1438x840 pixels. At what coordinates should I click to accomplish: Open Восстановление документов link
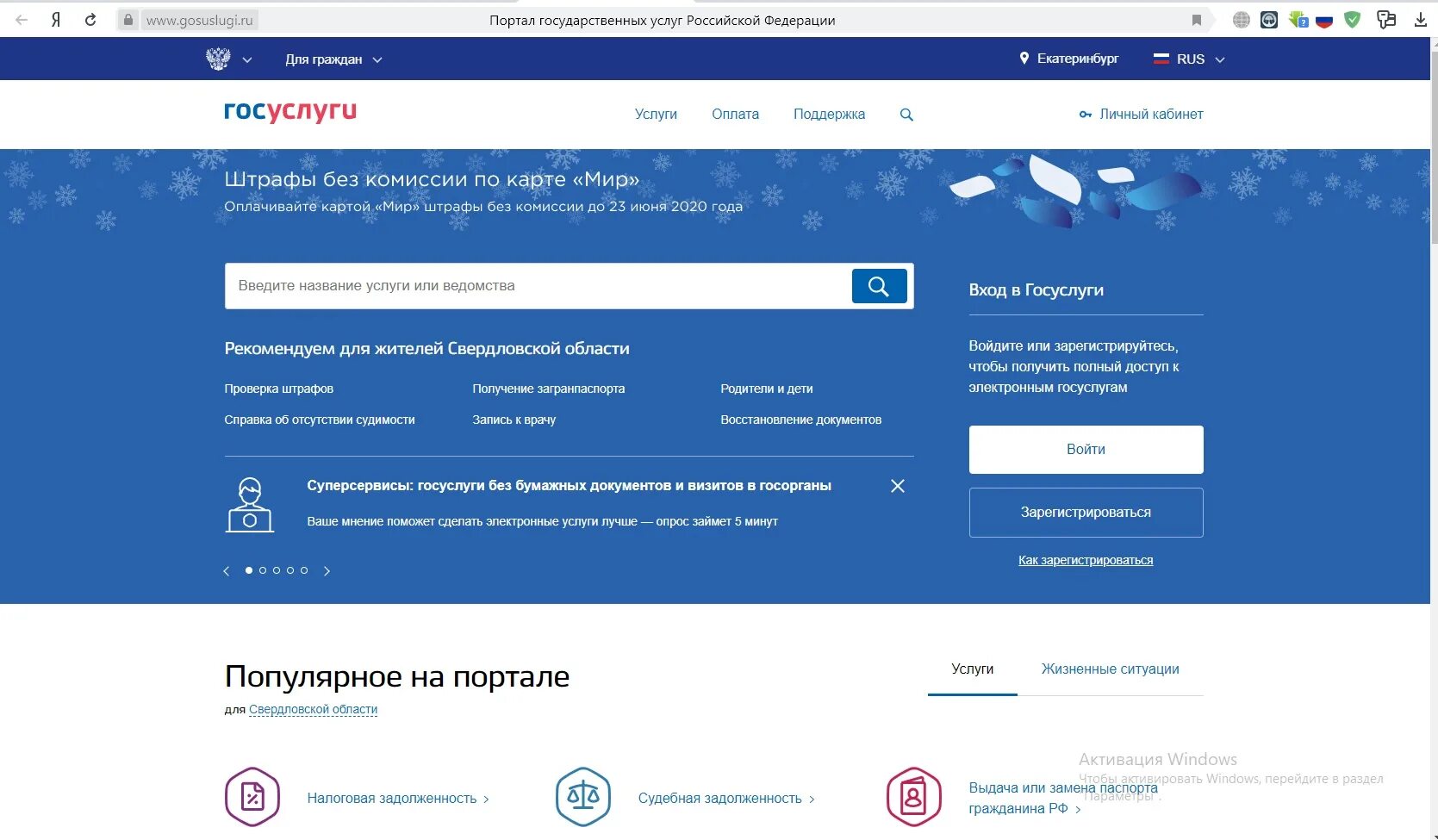click(x=800, y=420)
